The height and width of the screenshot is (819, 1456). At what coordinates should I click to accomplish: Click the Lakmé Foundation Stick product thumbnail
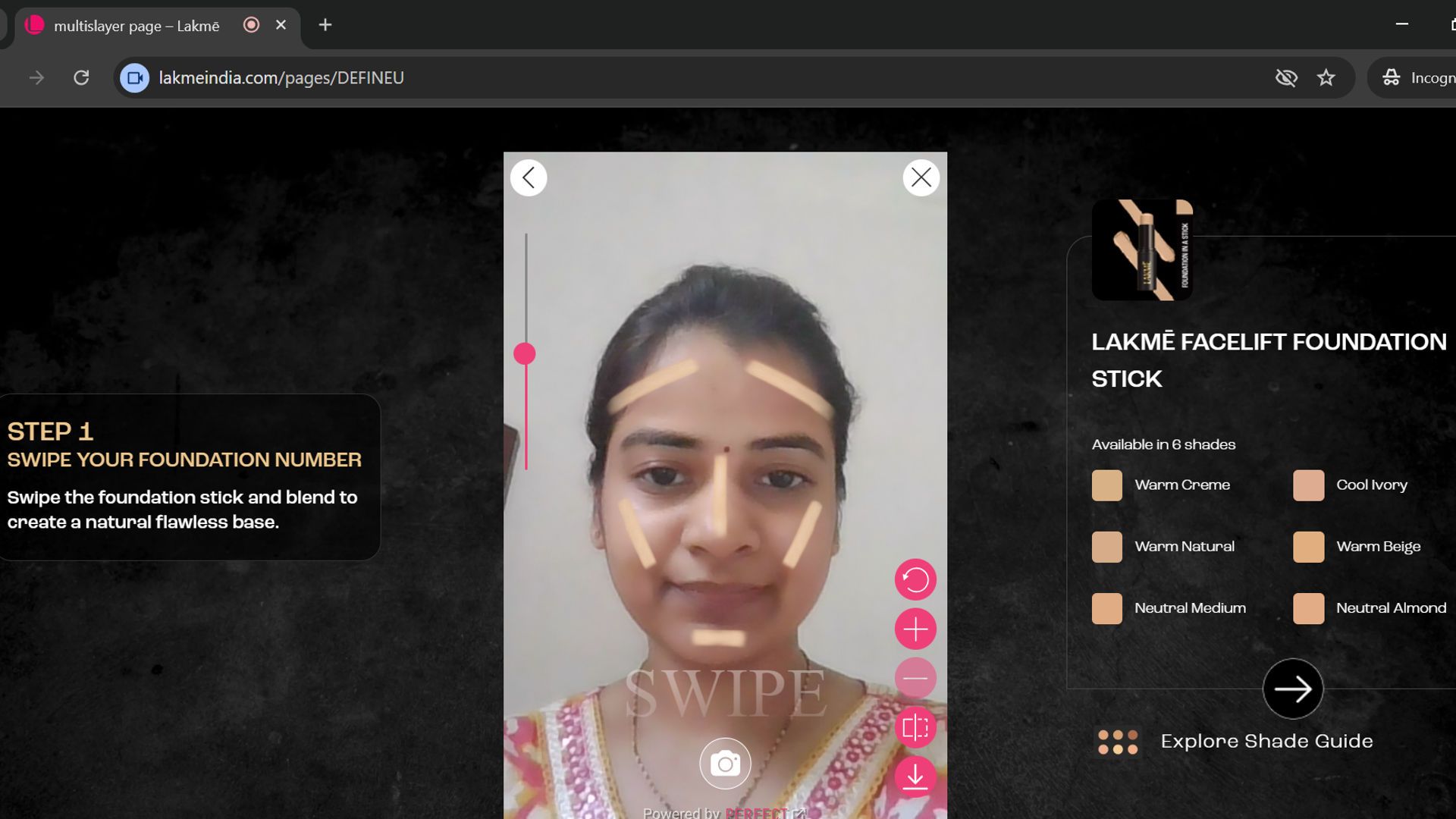[x=1141, y=250]
